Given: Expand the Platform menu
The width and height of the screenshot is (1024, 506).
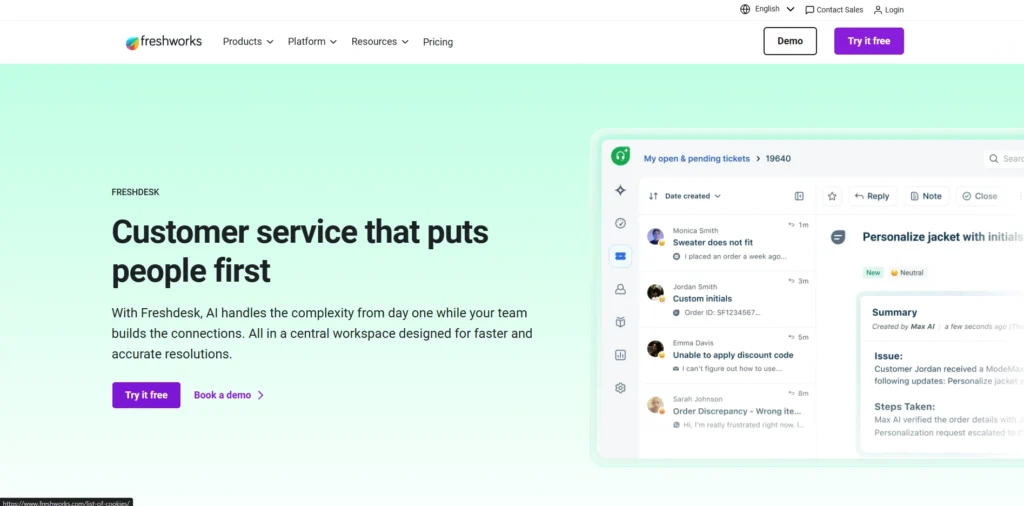Looking at the screenshot, I should pos(312,42).
